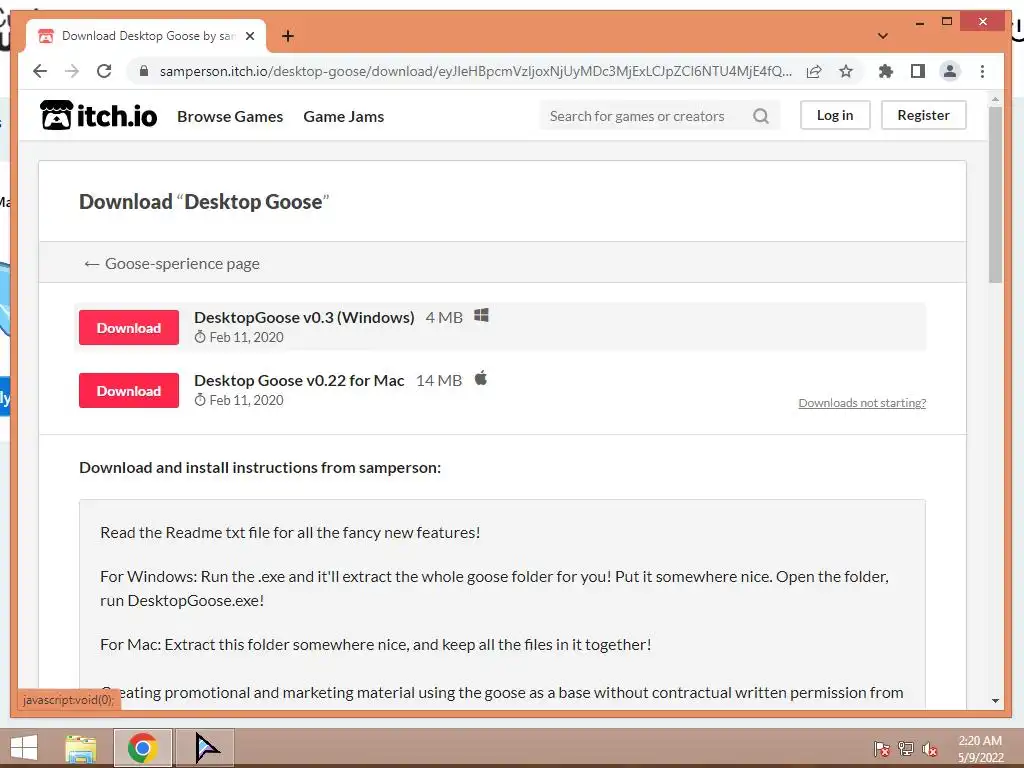Open the arrow-shaped app in the taskbar
The width and height of the screenshot is (1024, 768).
(206, 748)
